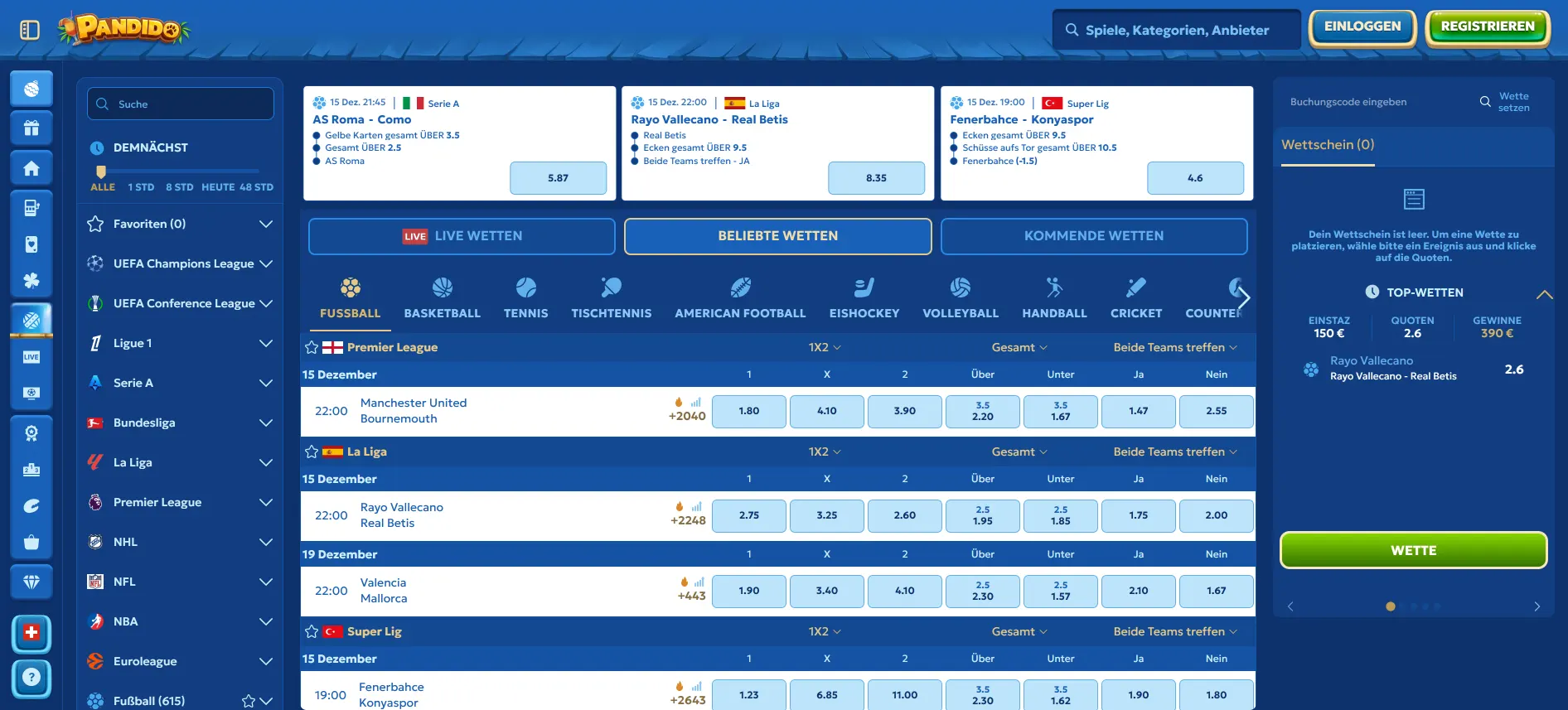Screen dimensions: 1568x710
Task: Click the time filter slider handle
Action: pyautogui.click(x=101, y=171)
